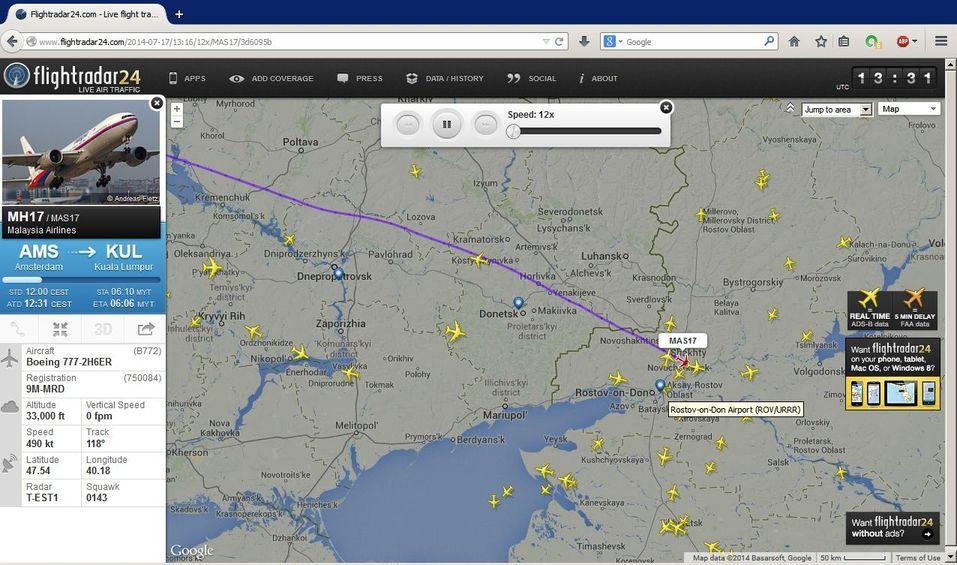
Task: Open the ADD COVERAGE menu
Action: pos(271,78)
